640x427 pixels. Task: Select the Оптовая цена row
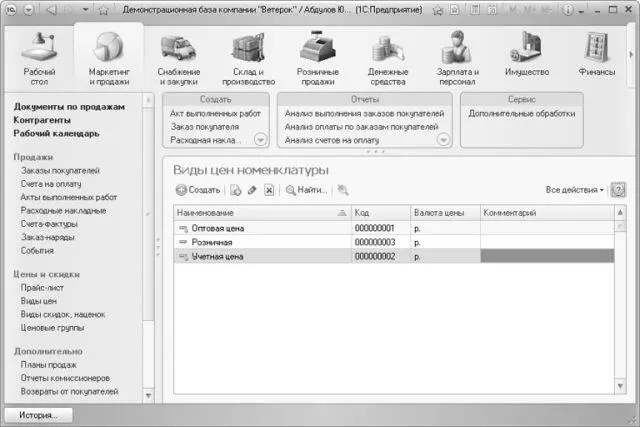click(394, 228)
